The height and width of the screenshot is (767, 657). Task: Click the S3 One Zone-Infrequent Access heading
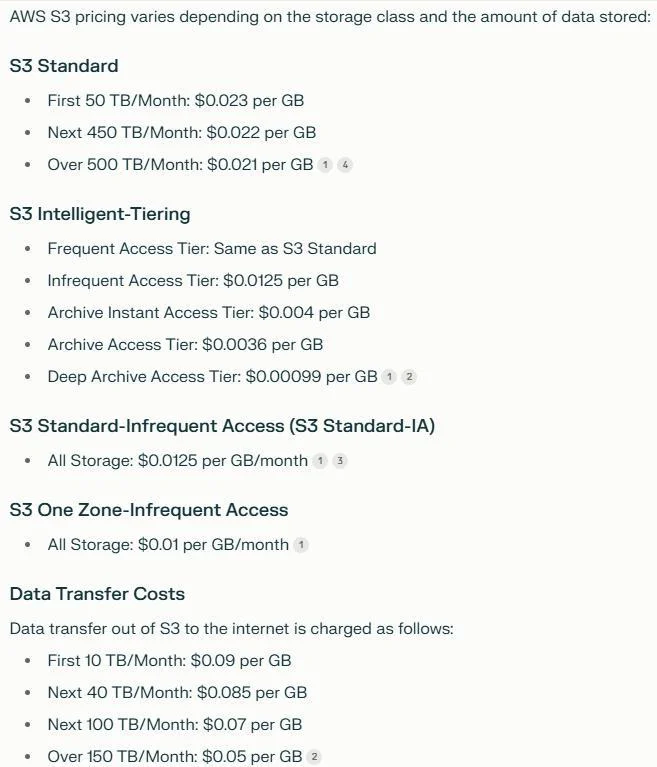click(149, 510)
